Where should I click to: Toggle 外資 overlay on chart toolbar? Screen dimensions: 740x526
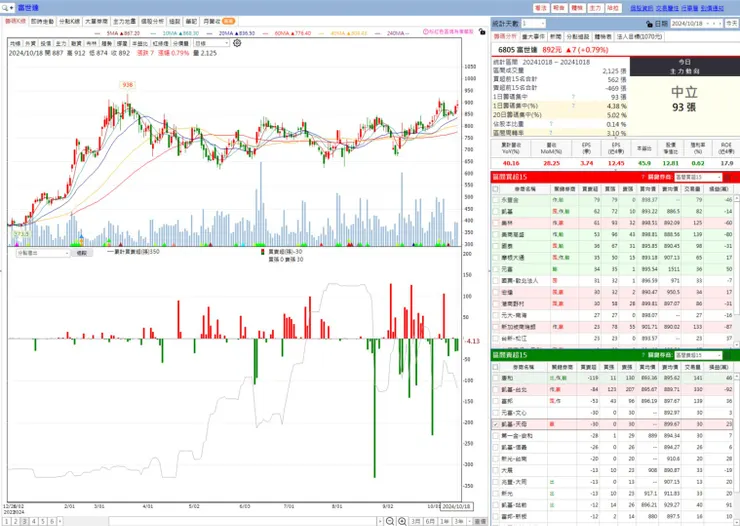click(31, 43)
